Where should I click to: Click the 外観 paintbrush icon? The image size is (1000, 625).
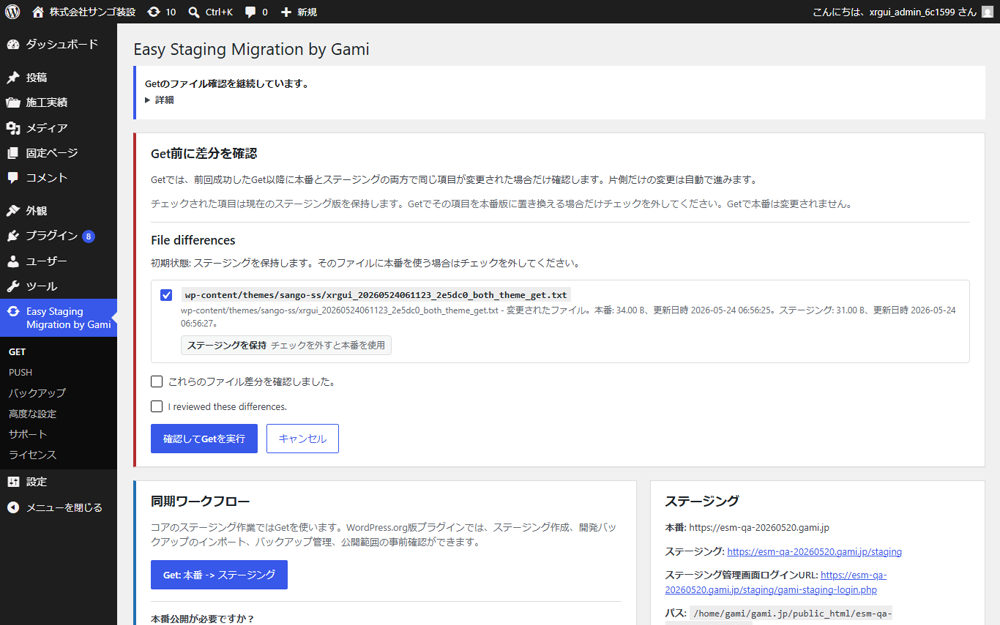(13, 210)
